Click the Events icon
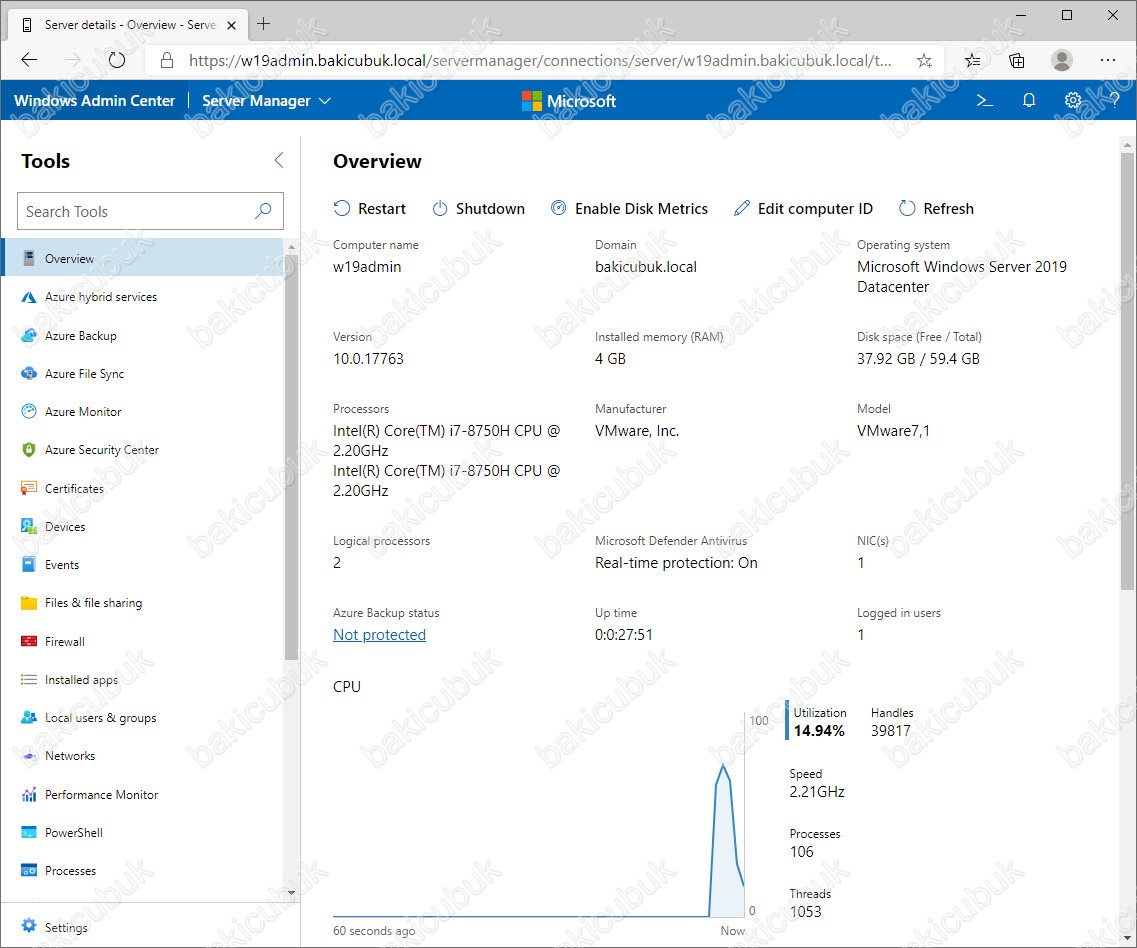Viewport: 1137px width, 948px height. click(29, 564)
